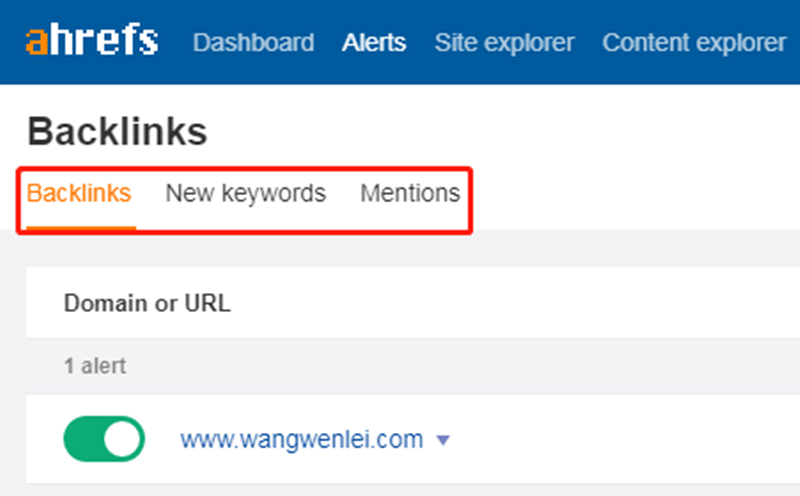Navigate to Content explorer
Image resolution: width=800 pixels, height=496 pixels.
pos(694,43)
